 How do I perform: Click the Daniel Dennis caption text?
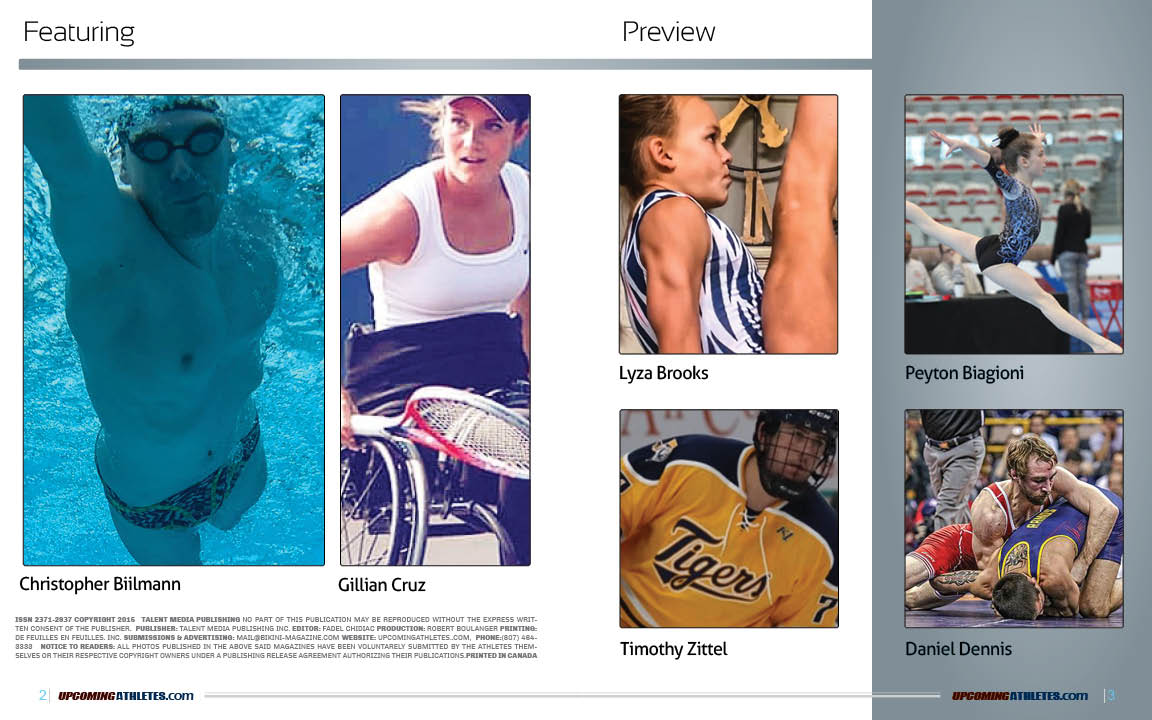[958, 649]
